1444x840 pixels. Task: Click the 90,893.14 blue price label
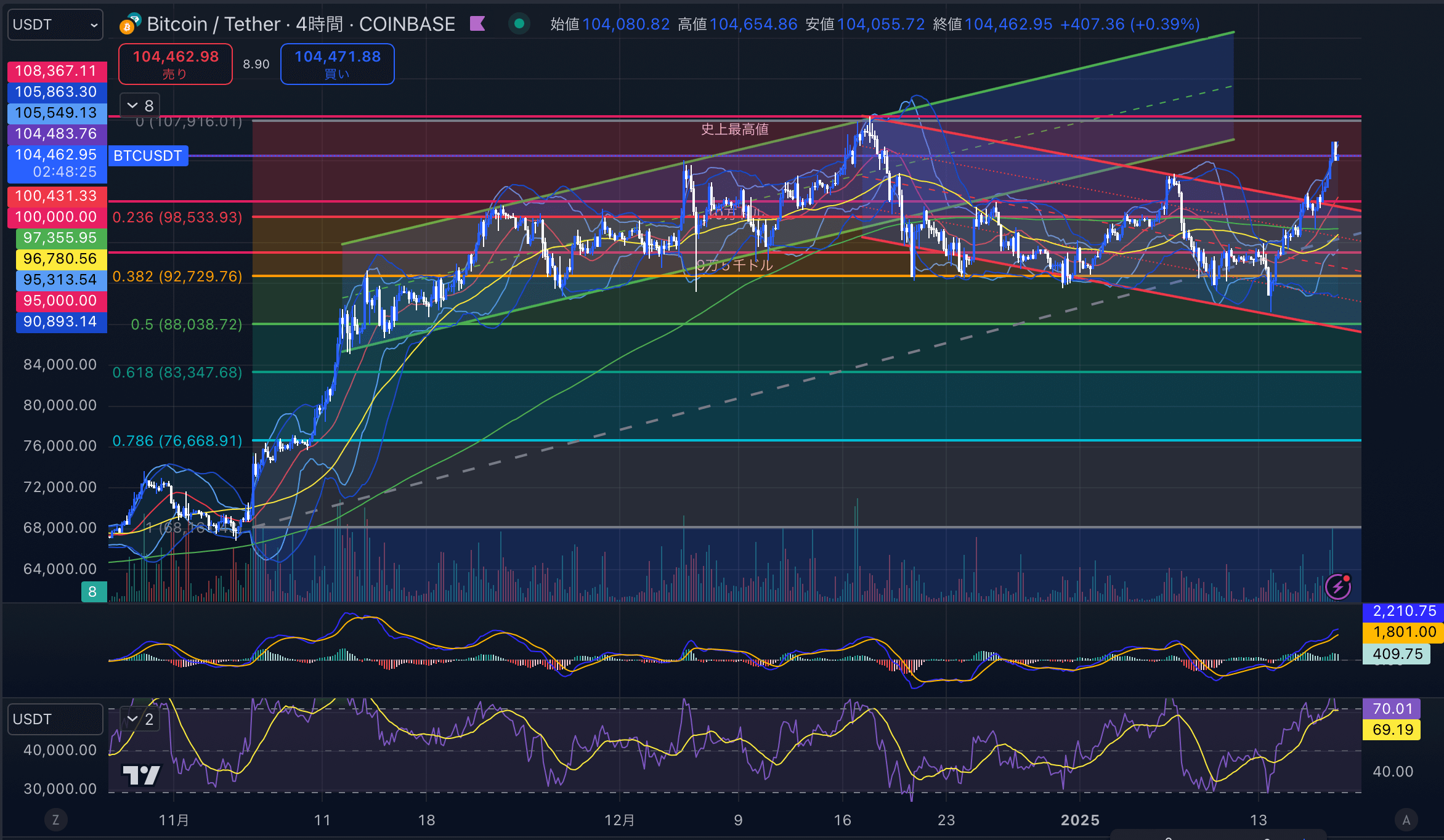(x=60, y=321)
